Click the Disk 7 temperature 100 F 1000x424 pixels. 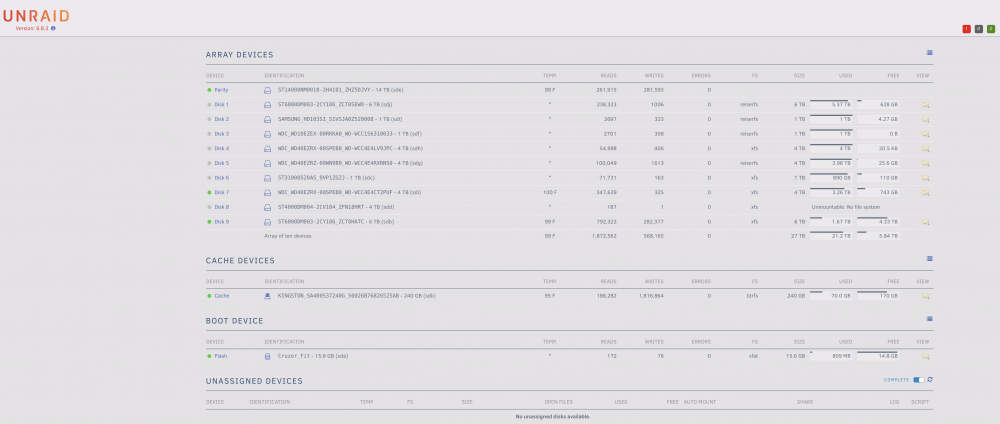(x=550, y=193)
